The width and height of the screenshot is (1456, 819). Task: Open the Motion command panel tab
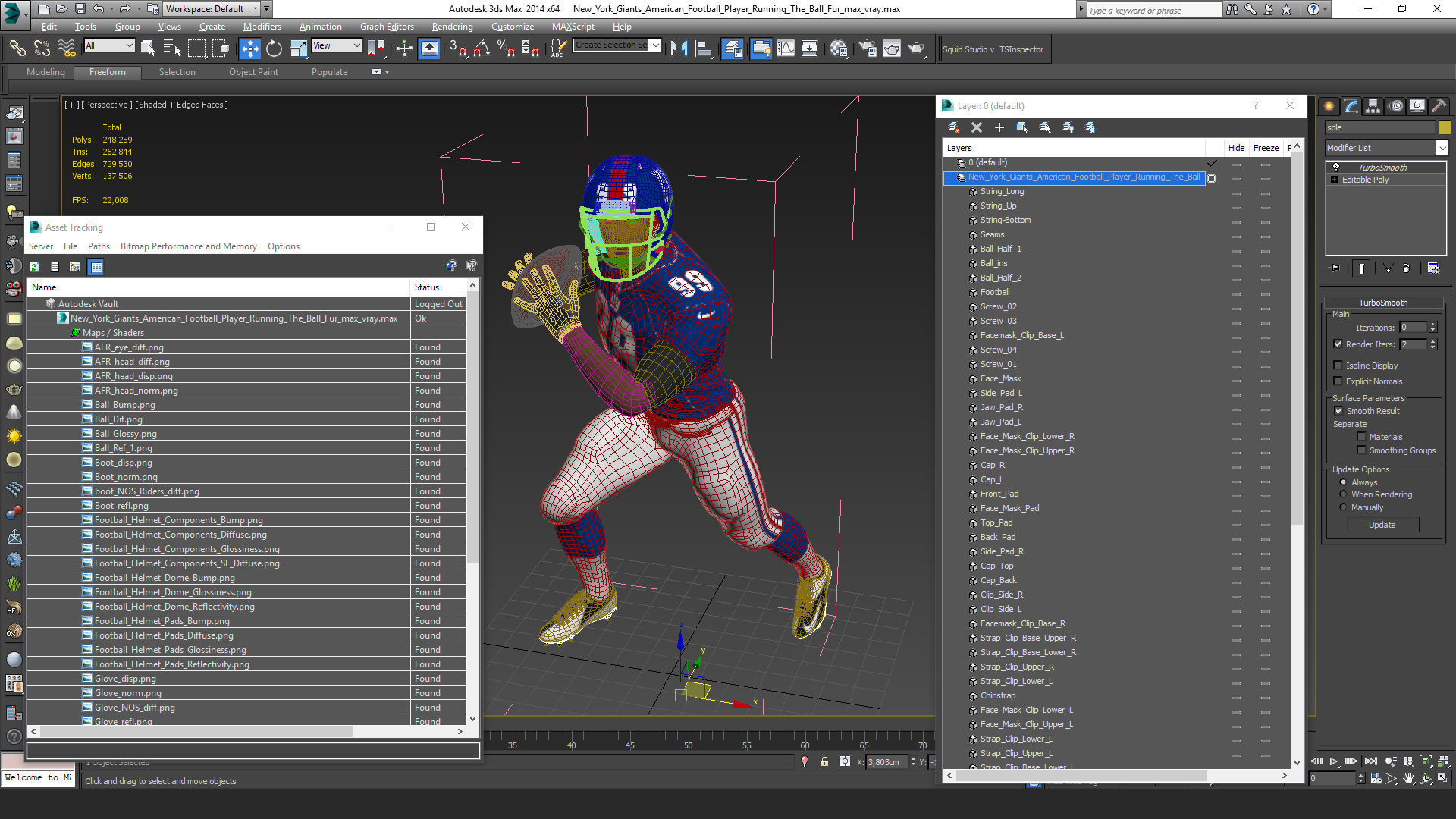click(1396, 106)
